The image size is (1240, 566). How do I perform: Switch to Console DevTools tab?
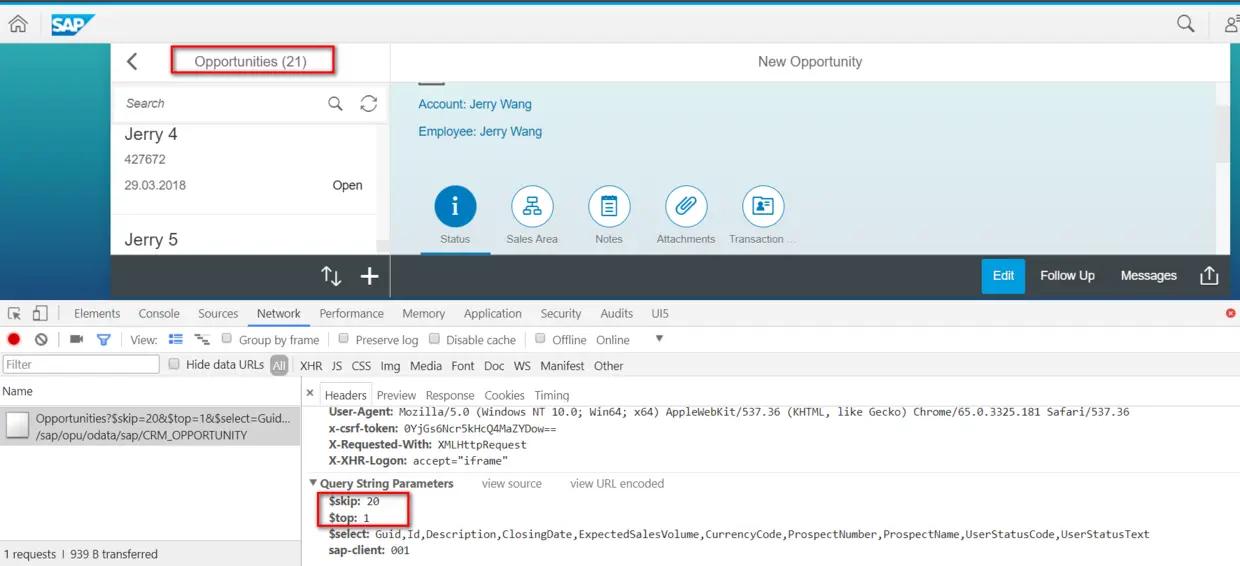(x=159, y=313)
